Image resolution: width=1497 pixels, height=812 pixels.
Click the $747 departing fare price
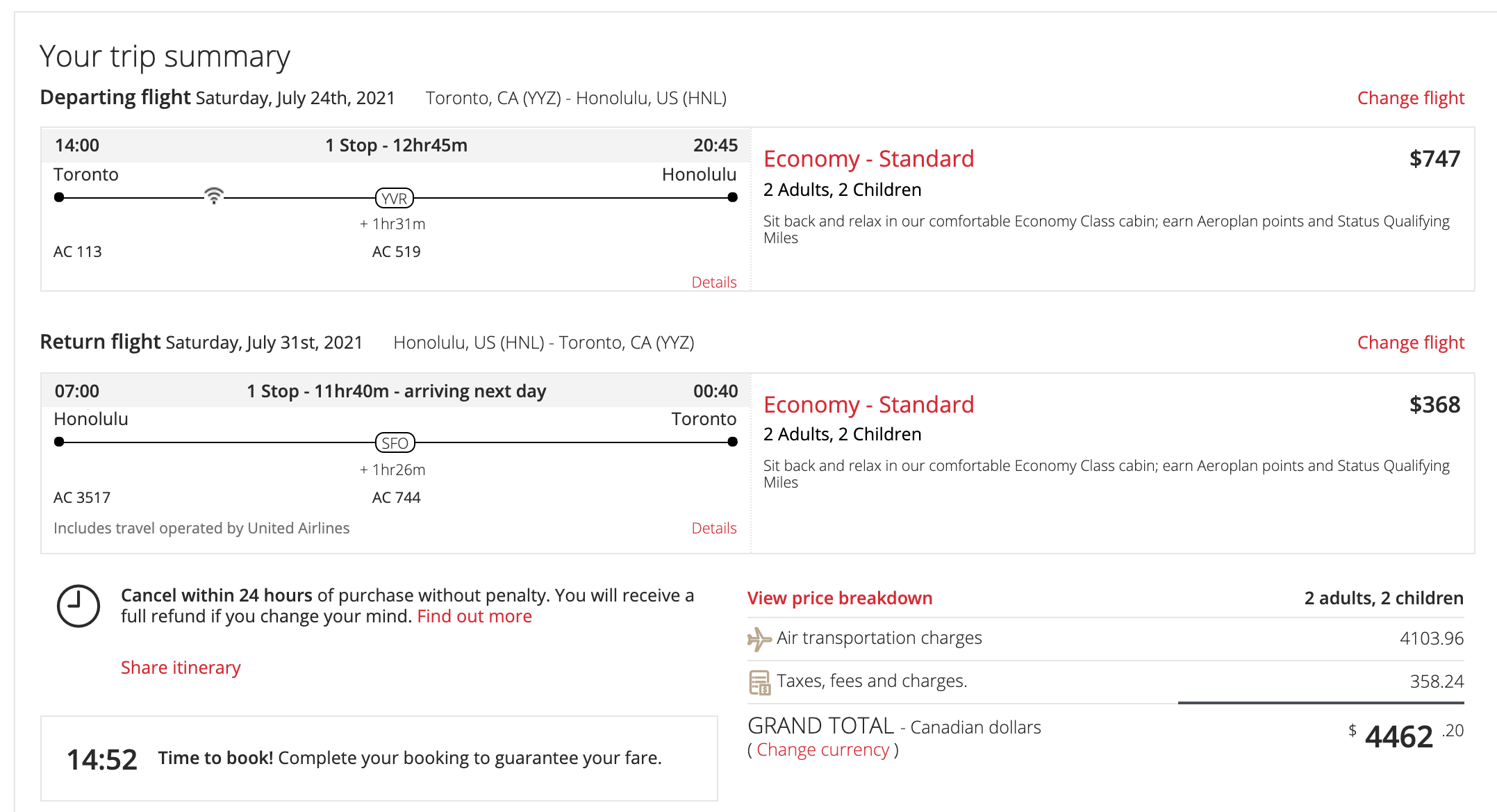[x=1434, y=159]
